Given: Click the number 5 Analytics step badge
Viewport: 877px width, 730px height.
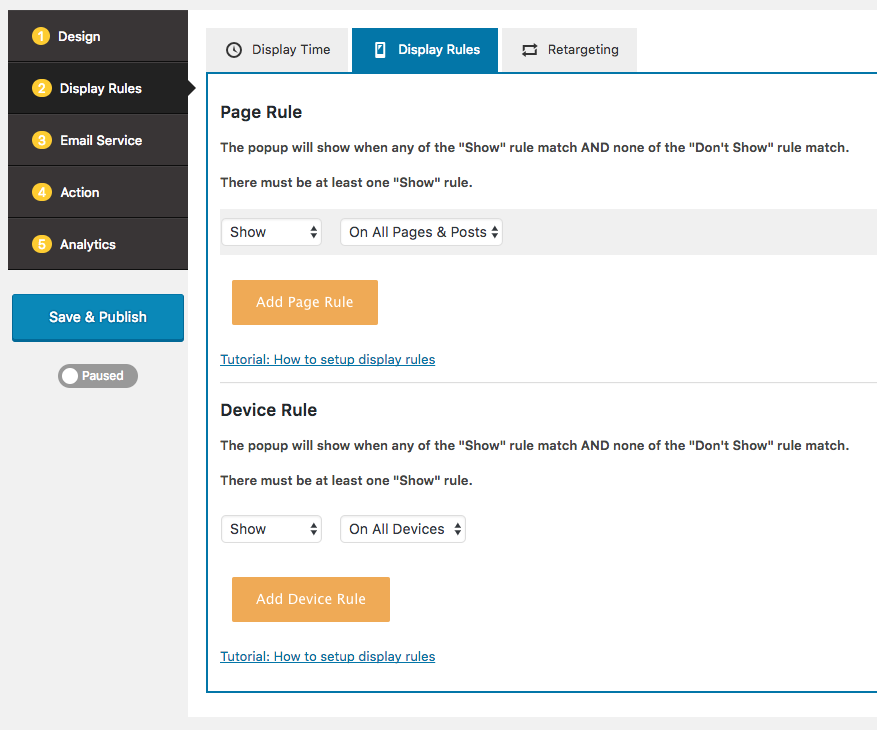Looking at the screenshot, I should point(41,245).
